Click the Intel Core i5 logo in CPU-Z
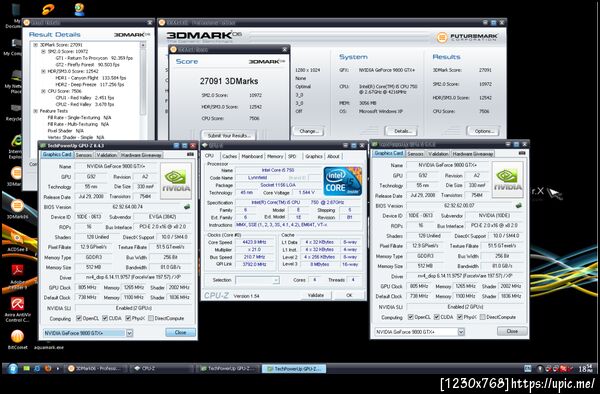 [342, 181]
